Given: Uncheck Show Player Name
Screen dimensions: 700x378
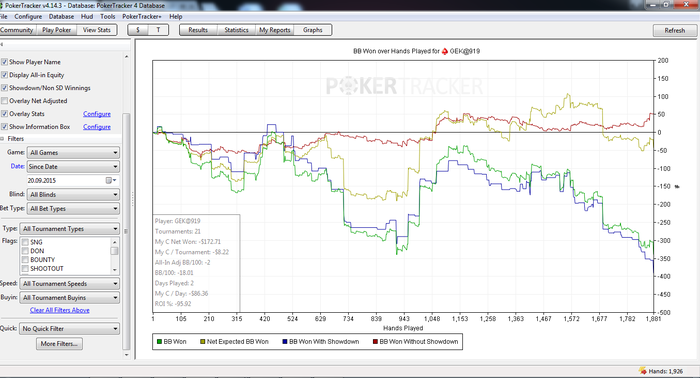Looking at the screenshot, I should click(x=4, y=62).
